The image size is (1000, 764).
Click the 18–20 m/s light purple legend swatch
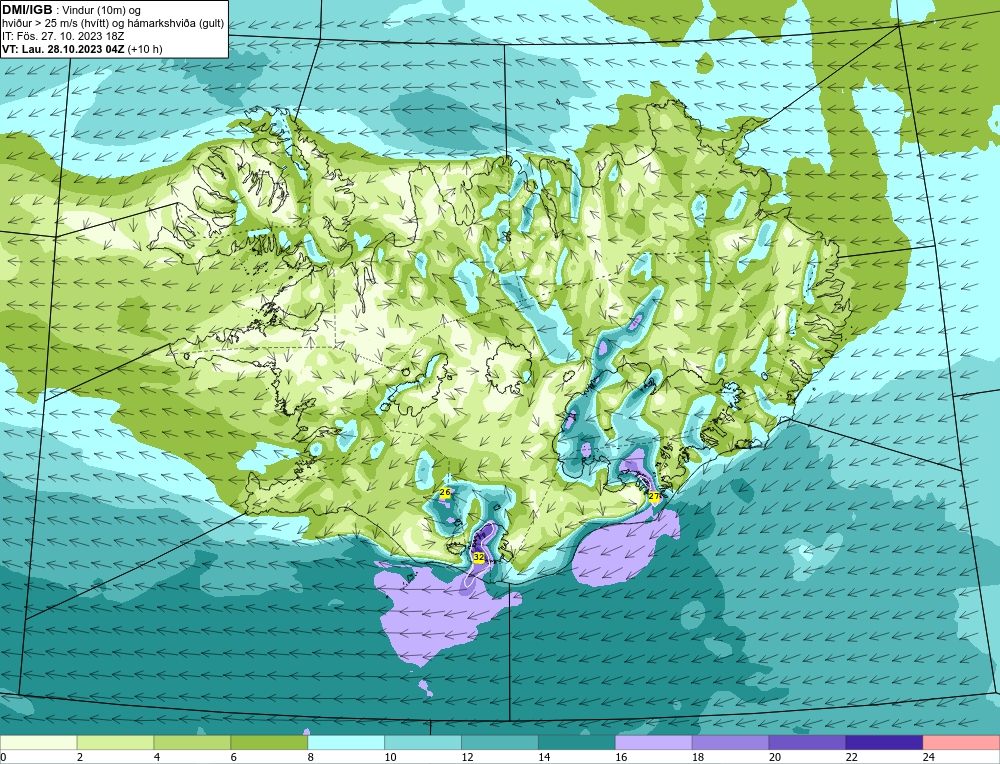click(730, 743)
